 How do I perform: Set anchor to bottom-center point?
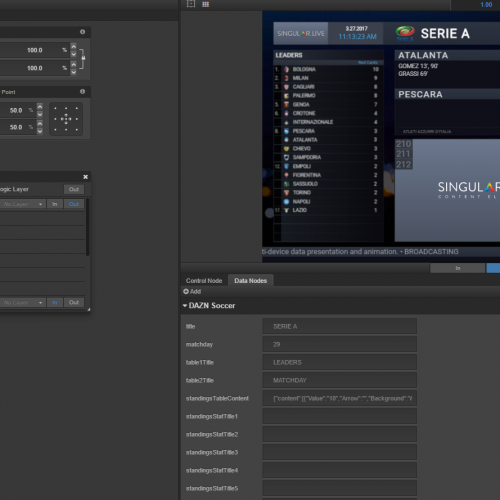66,129
